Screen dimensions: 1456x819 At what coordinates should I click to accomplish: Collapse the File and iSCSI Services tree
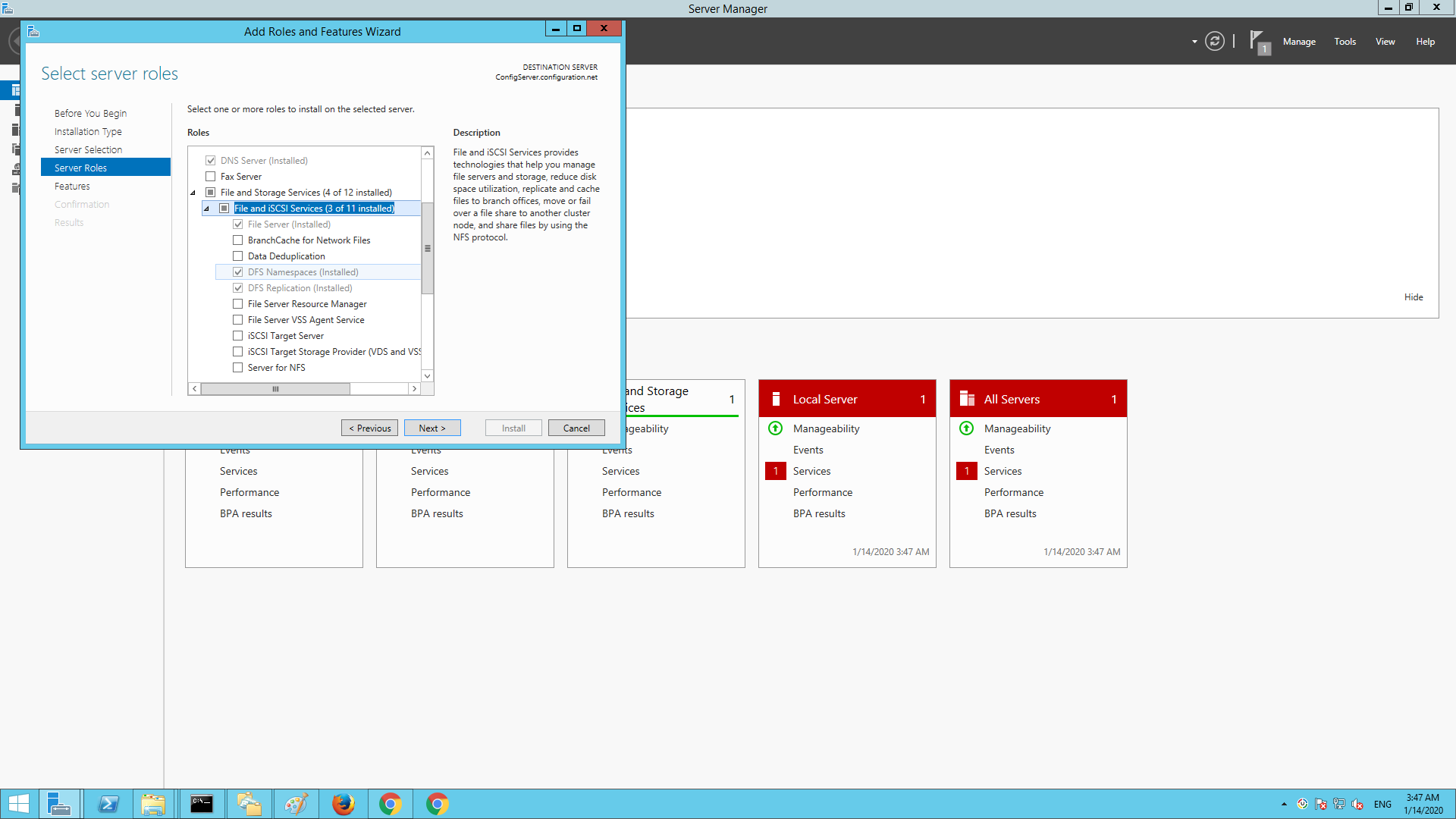[x=206, y=208]
